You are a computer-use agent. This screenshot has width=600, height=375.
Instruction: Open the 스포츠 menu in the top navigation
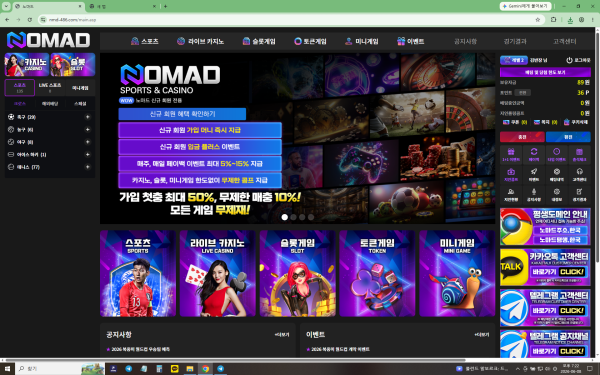tap(145, 41)
